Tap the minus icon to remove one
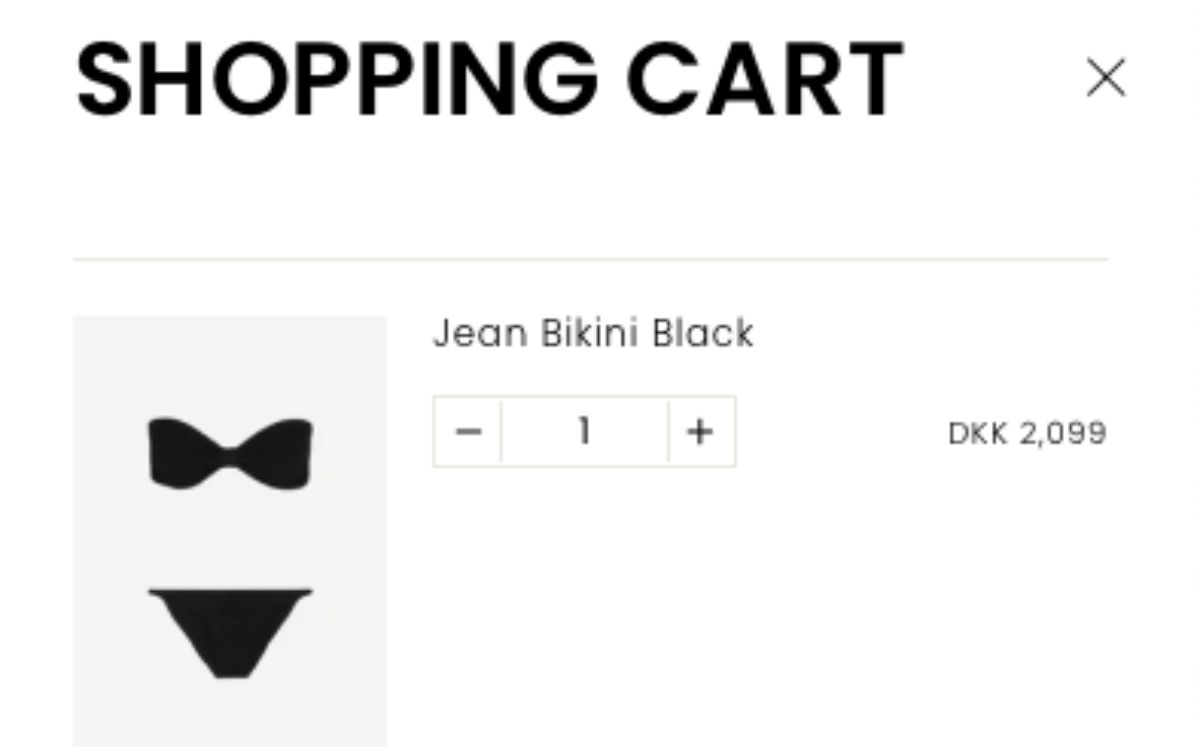This screenshot has height=747, width=1200. 468,432
